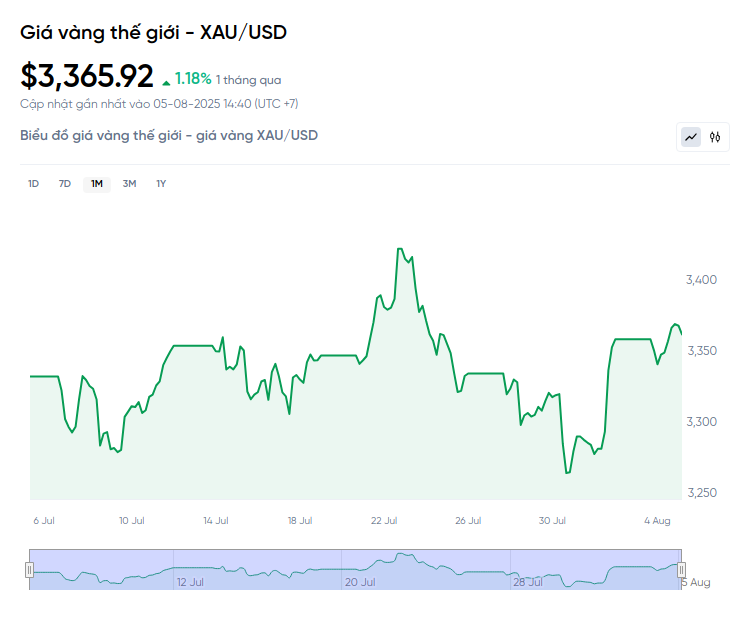Click the range navigator near 12 Jul

pos(190,569)
